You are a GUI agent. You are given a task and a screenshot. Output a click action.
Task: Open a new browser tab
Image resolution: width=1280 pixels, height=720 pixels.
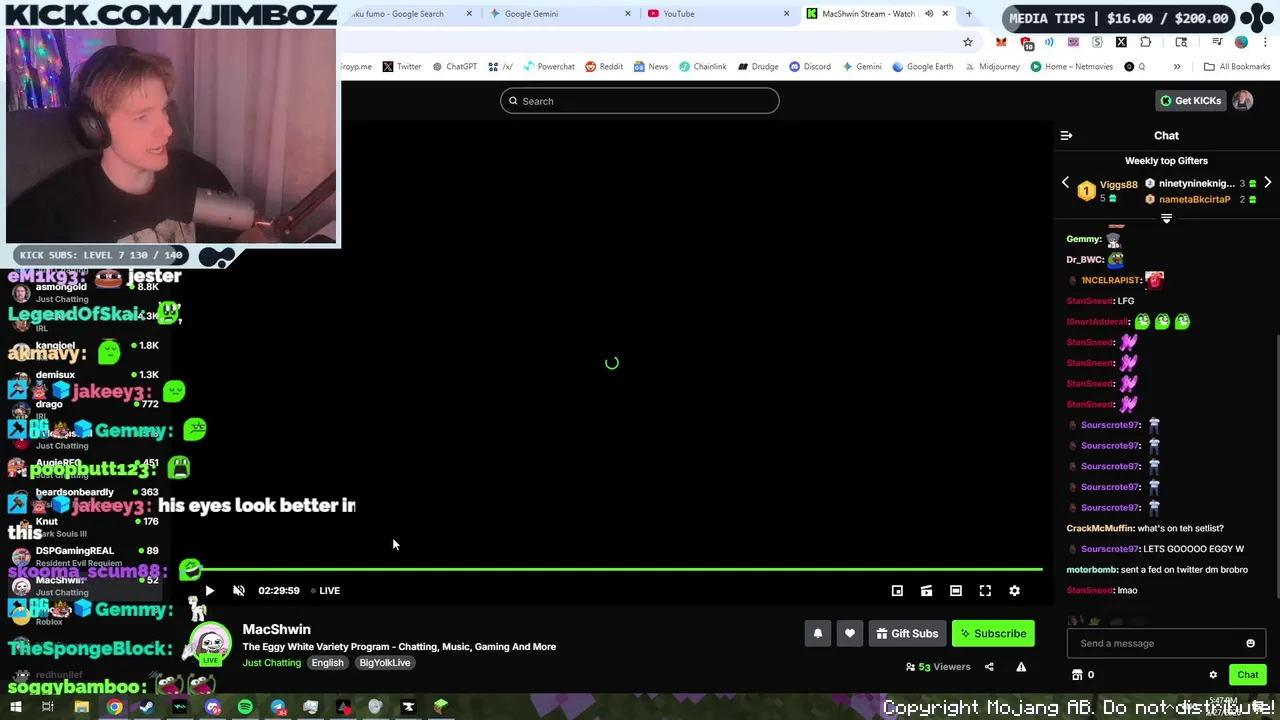tap(968, 14)
